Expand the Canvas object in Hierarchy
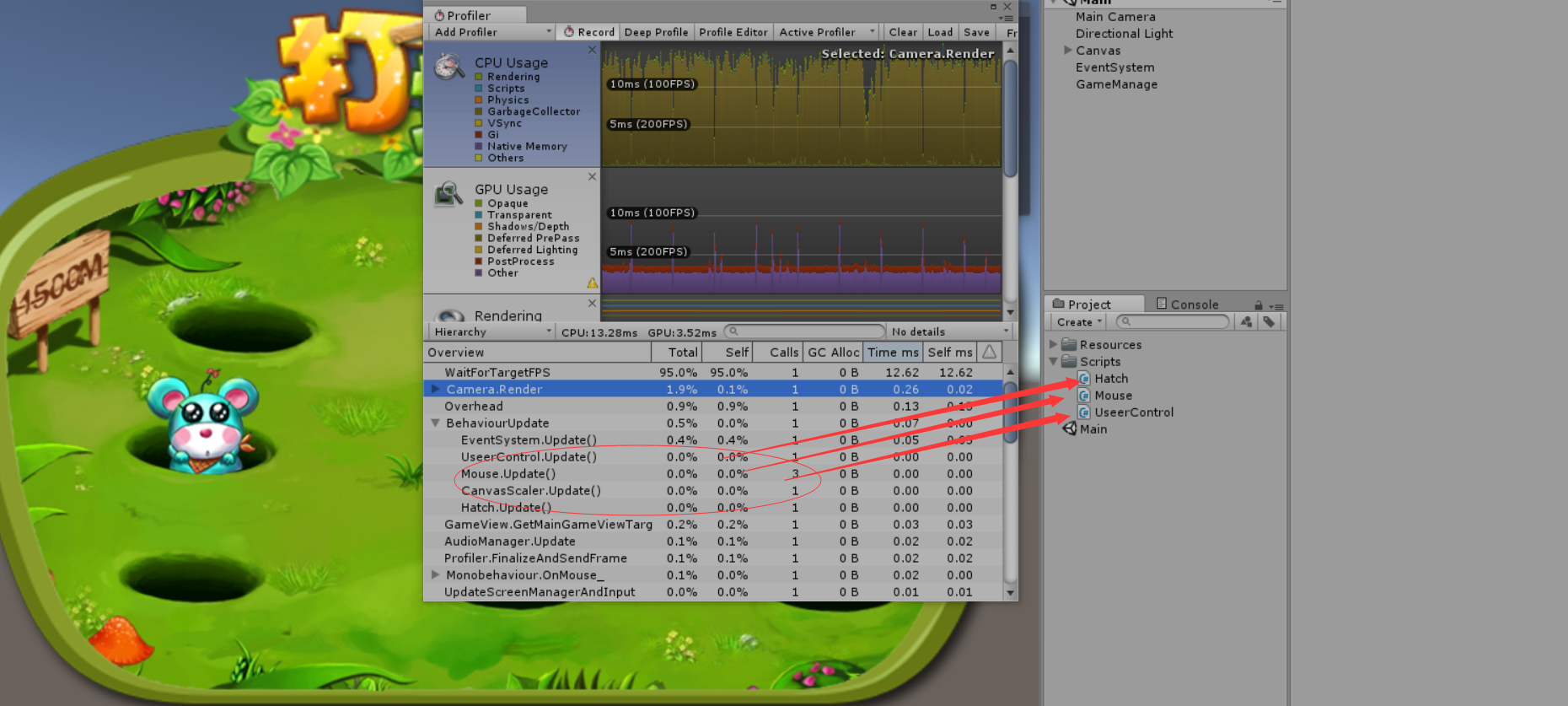The width and height of the screenshot is (1568, 706). pyautogui.click(x=1068, y=50)
